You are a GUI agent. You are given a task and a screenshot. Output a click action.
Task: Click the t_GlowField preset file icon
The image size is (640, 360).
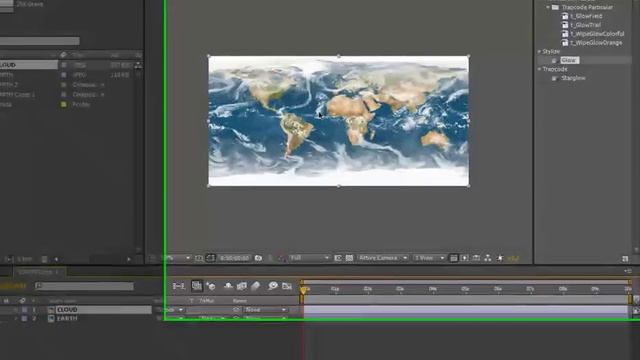(565, 16)
